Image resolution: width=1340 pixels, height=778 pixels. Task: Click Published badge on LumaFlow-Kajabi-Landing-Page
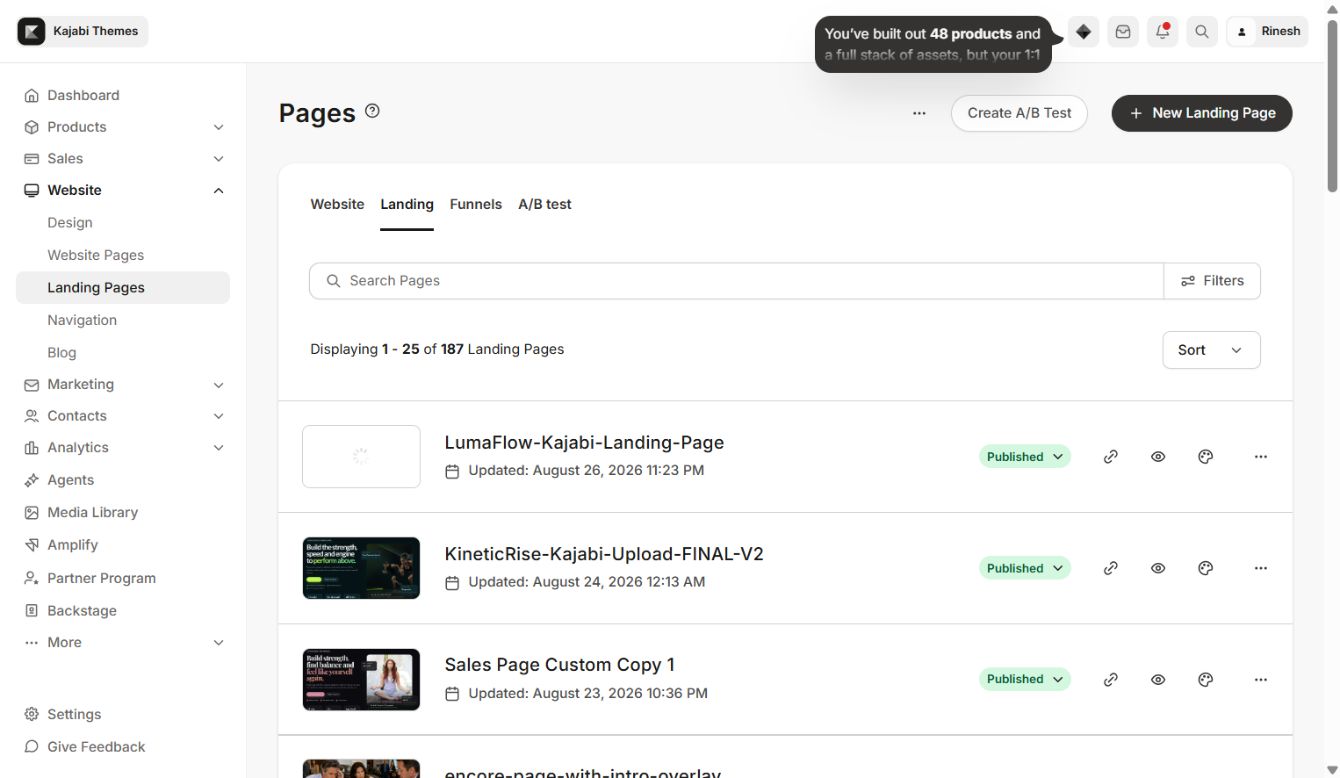pyautogui.click(x=1024, y=457)
